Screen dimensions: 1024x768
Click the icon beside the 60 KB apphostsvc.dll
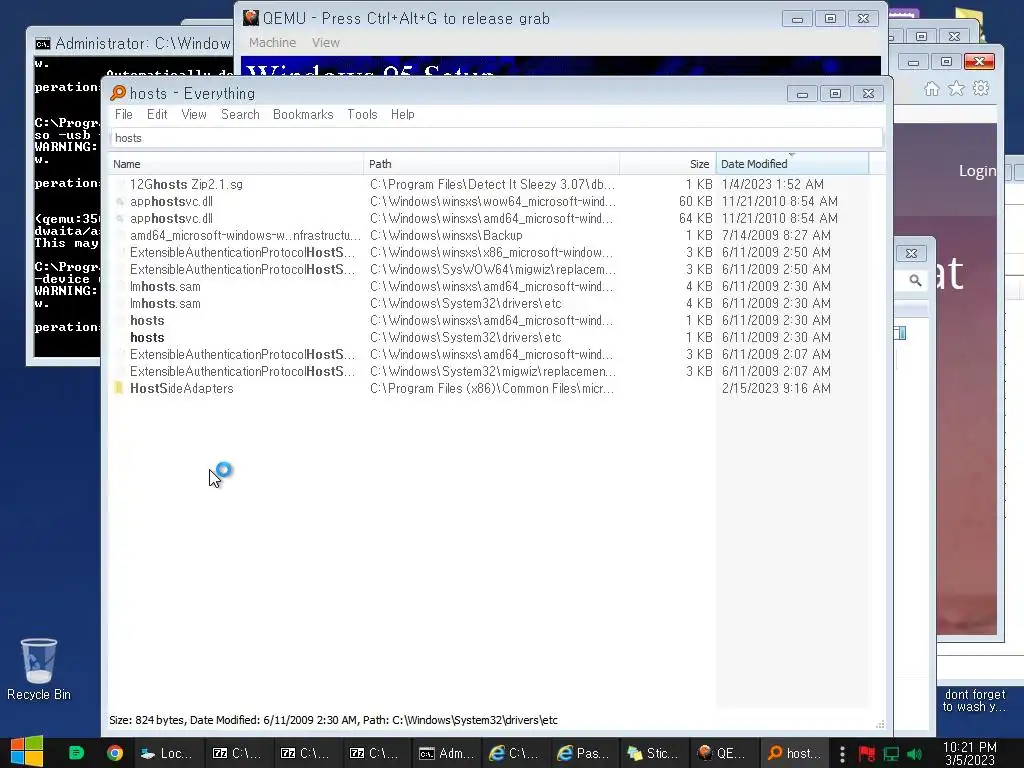pyautogui.click(x=120, y=202)
